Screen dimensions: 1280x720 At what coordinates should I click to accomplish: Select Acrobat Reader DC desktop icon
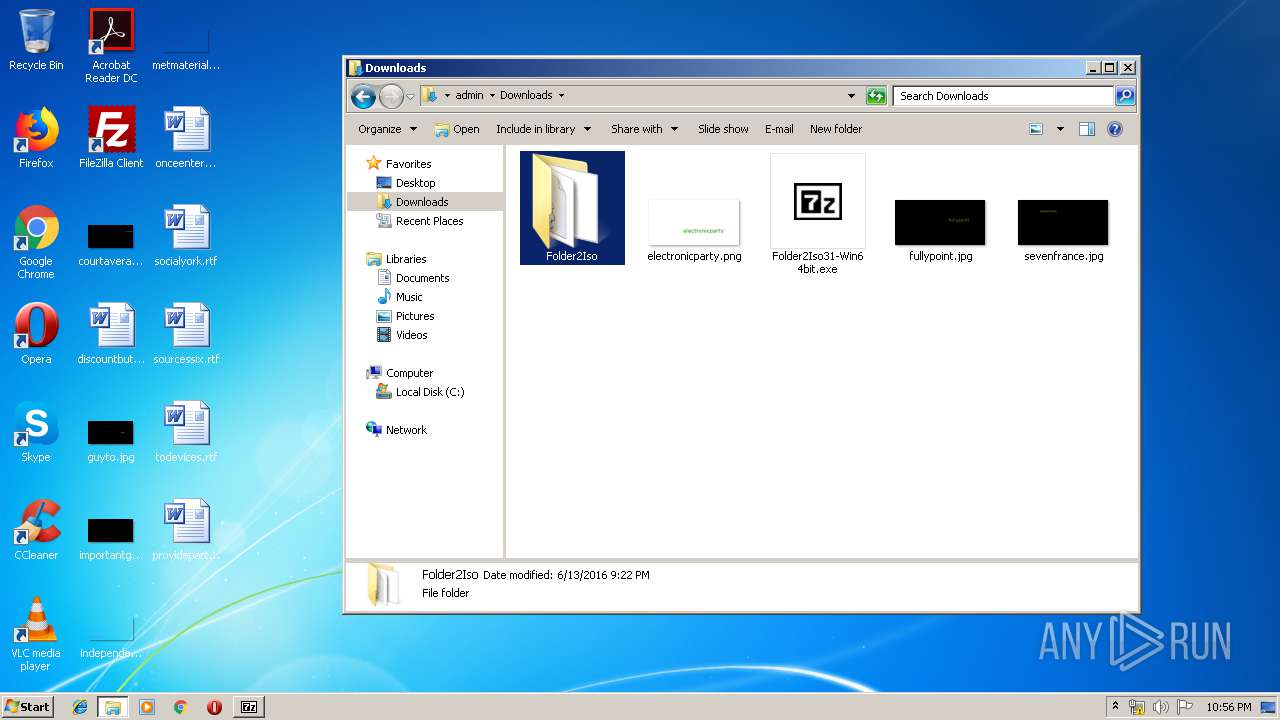pyautogui.click(x=111, y=46)
